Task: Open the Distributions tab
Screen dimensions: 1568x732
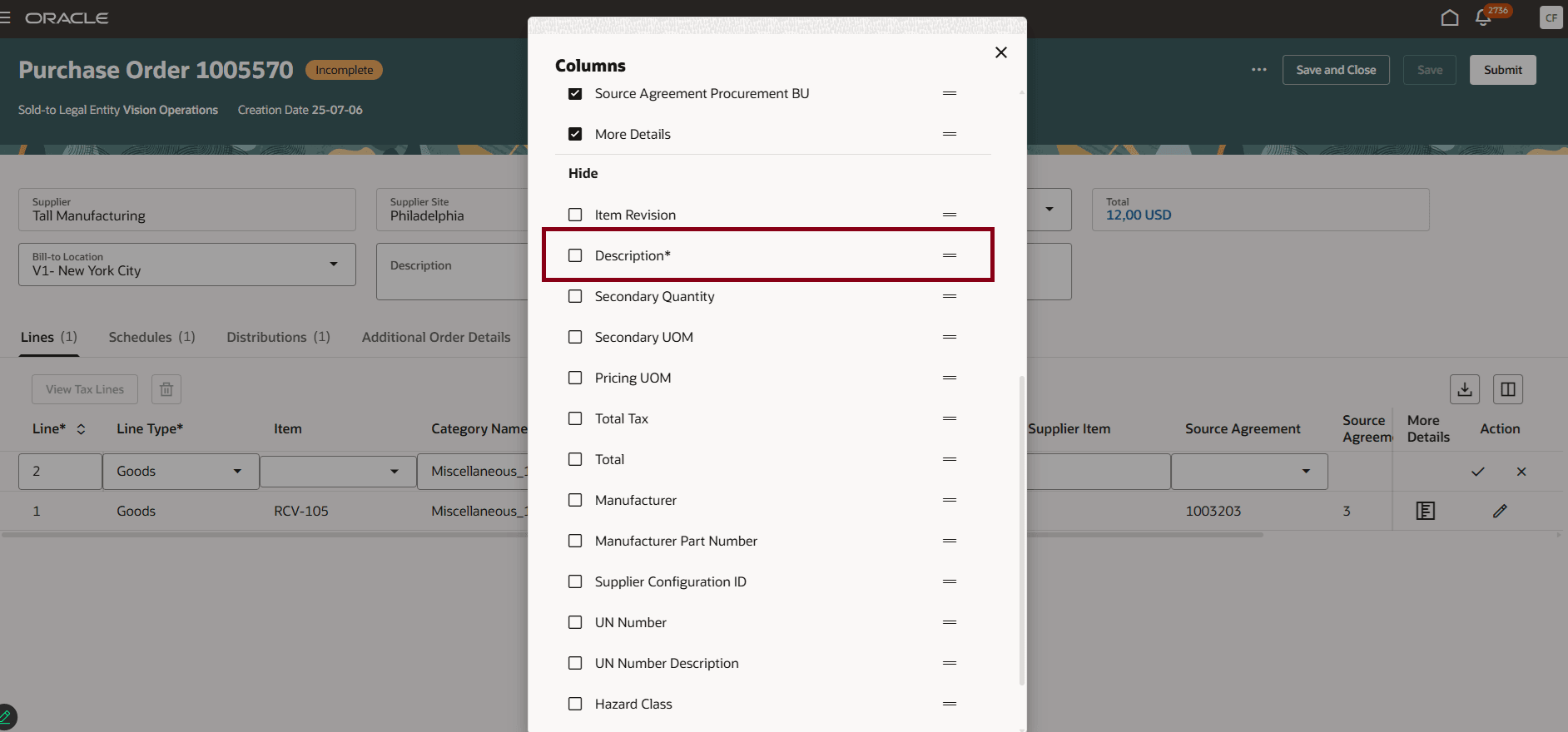Action: click(x=278, y=337)
